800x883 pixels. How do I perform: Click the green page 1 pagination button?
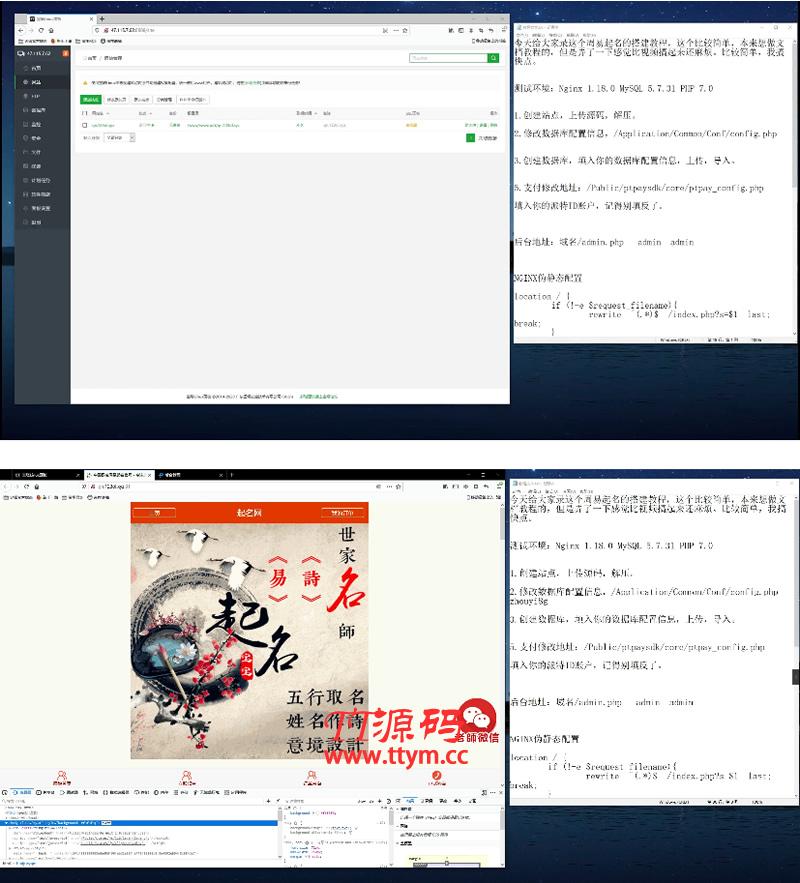[x=471, y=138]
